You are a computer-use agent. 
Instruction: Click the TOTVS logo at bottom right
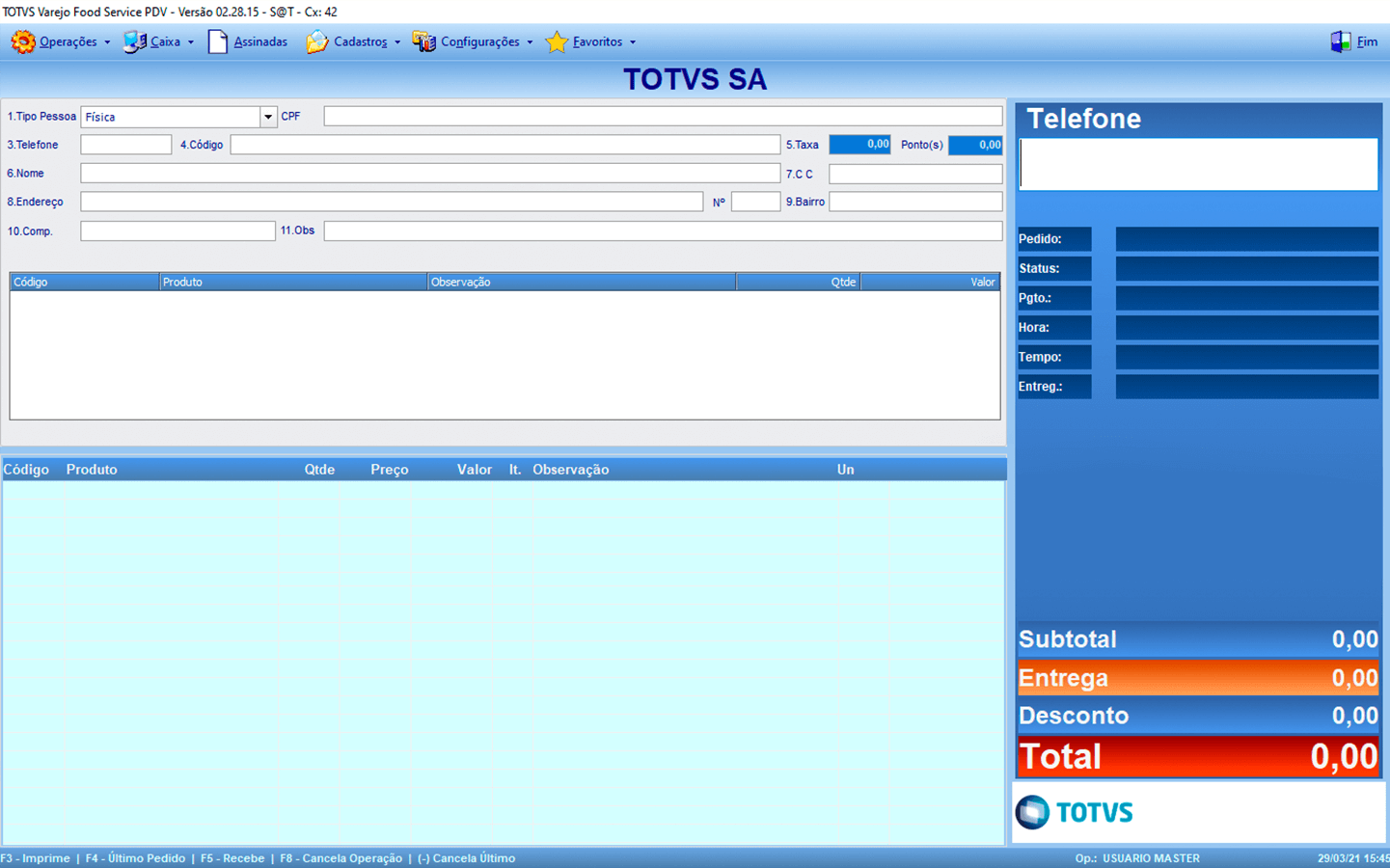coord(1075,812)
